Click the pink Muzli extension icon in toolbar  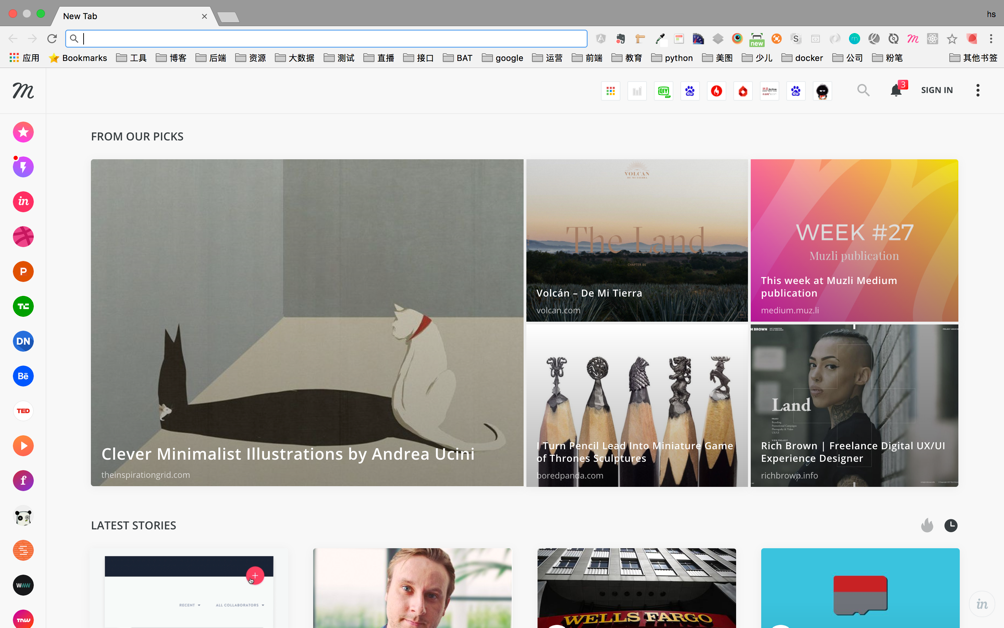click(x=913, y=39)
